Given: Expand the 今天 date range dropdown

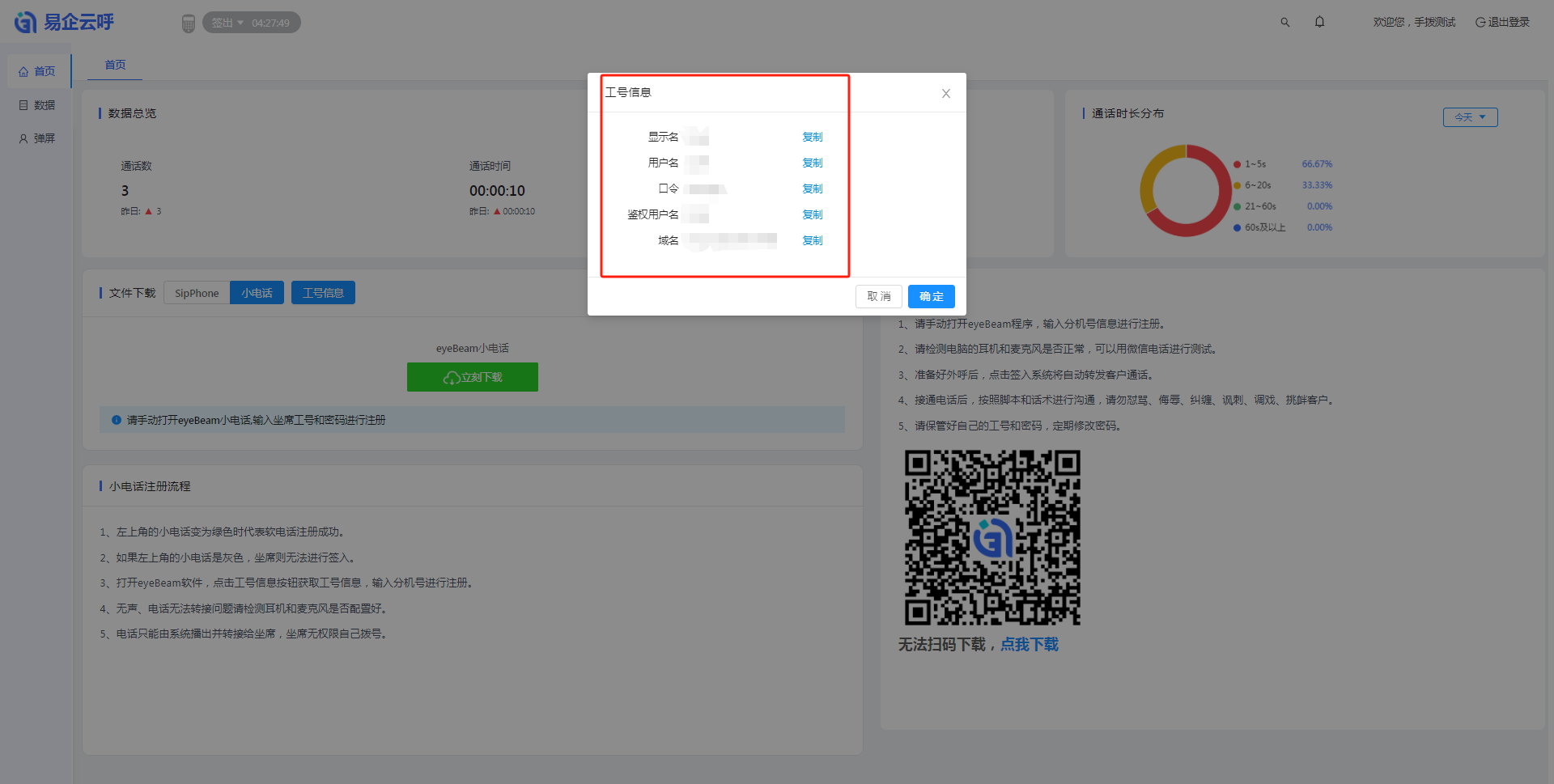Looking at the screenshot, I should [x=1470, y=117].
